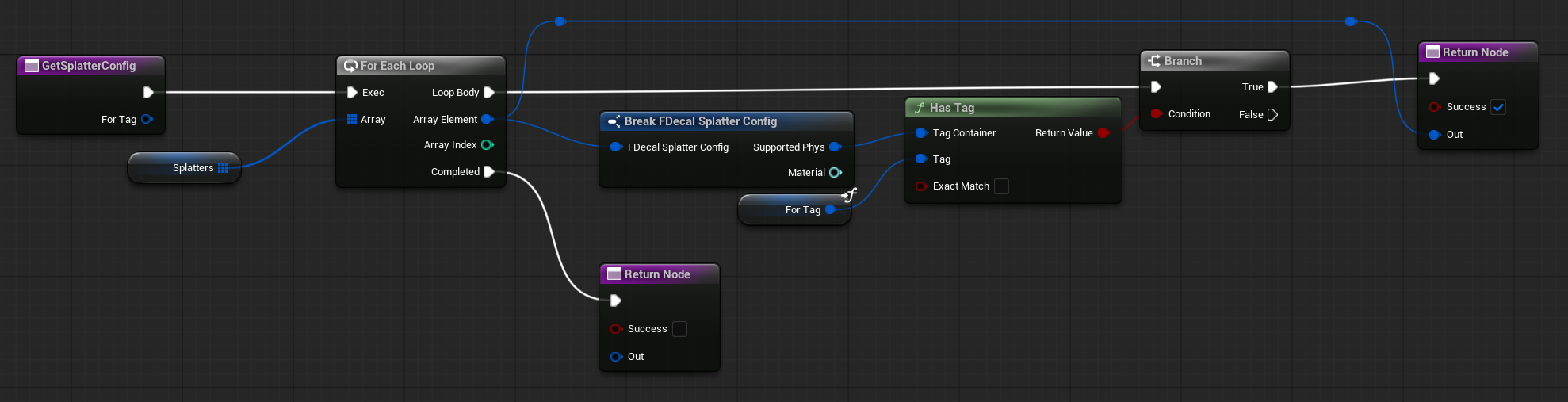Click the Has Tag function icon
Viewport: 1568px width, 402px height.
(920, 108)
